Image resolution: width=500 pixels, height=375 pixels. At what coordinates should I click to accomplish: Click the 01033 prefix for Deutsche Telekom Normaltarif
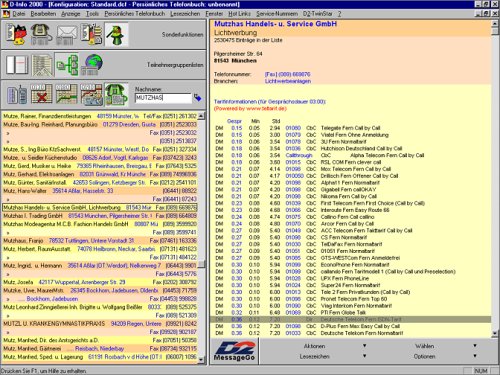(293, 333)
